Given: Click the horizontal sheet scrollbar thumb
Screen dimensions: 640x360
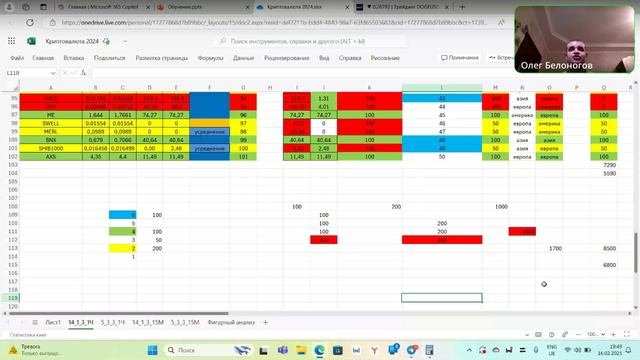Looking at the screenshot, I should [118, 313].
